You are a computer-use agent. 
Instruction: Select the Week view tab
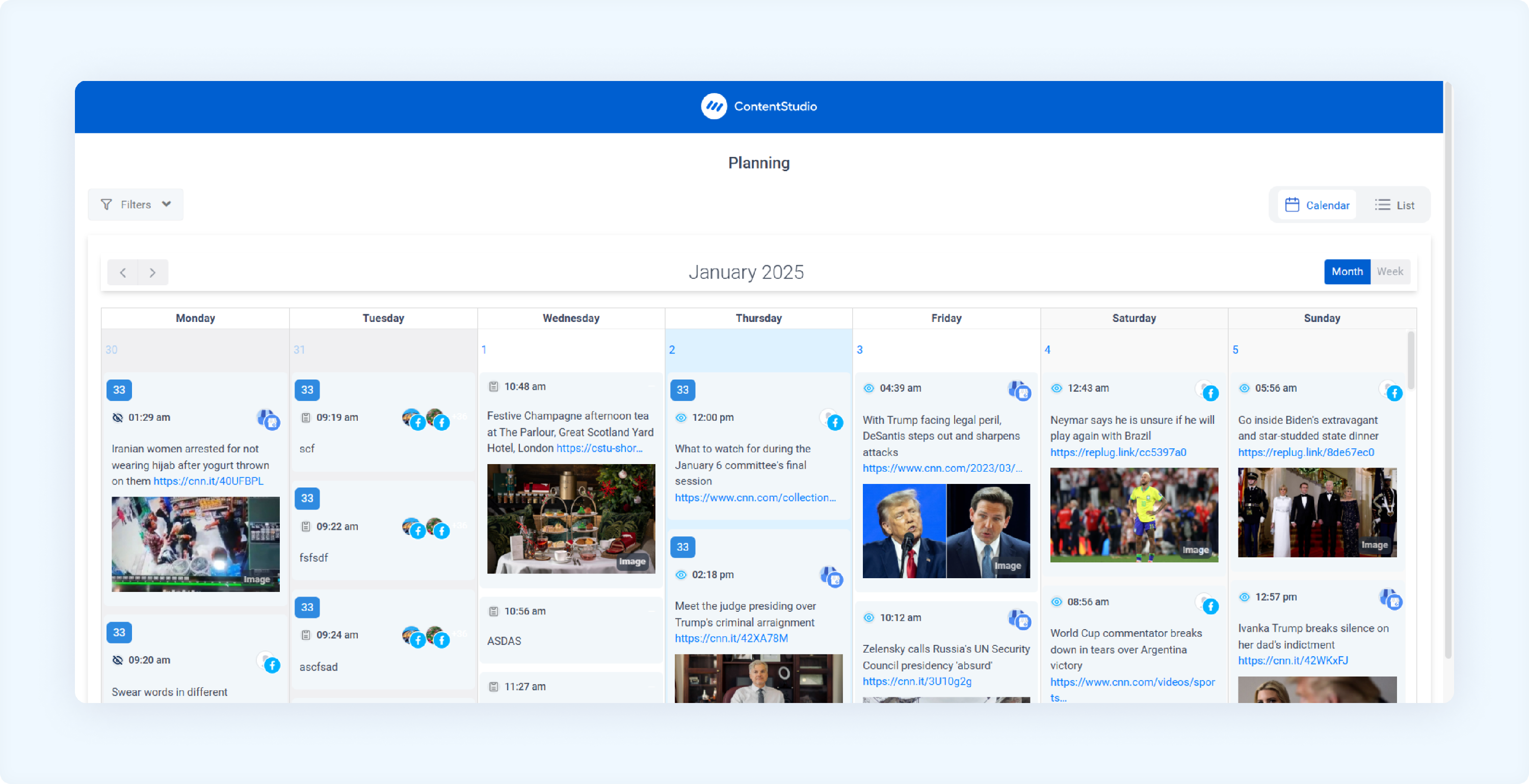(x=1390, y=271)
